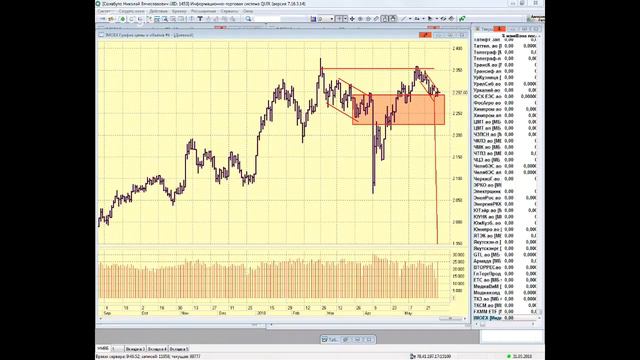Open the Расширения menu
This screenshot has width=640, height=360.
click(203, 11)
